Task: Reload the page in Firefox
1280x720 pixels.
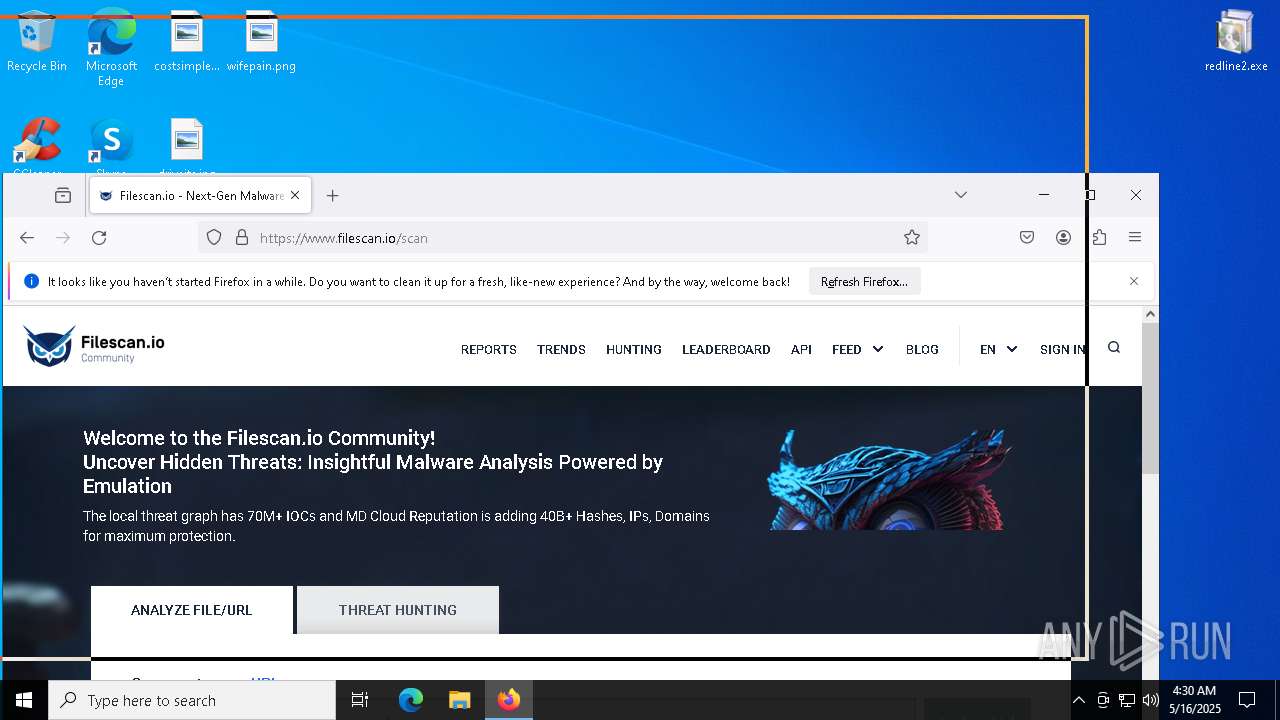Action: point(99,237)
